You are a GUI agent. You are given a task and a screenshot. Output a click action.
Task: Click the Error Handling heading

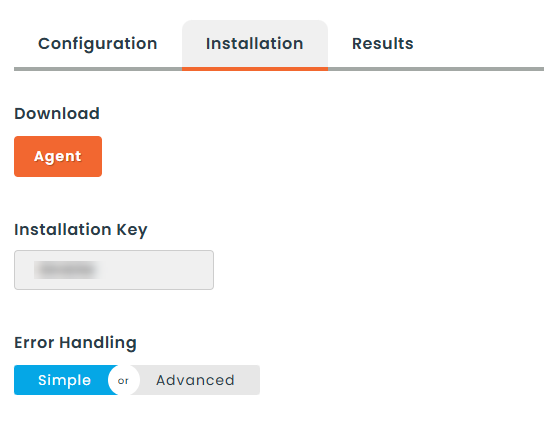pyautogui.click(x=75, y=342)
